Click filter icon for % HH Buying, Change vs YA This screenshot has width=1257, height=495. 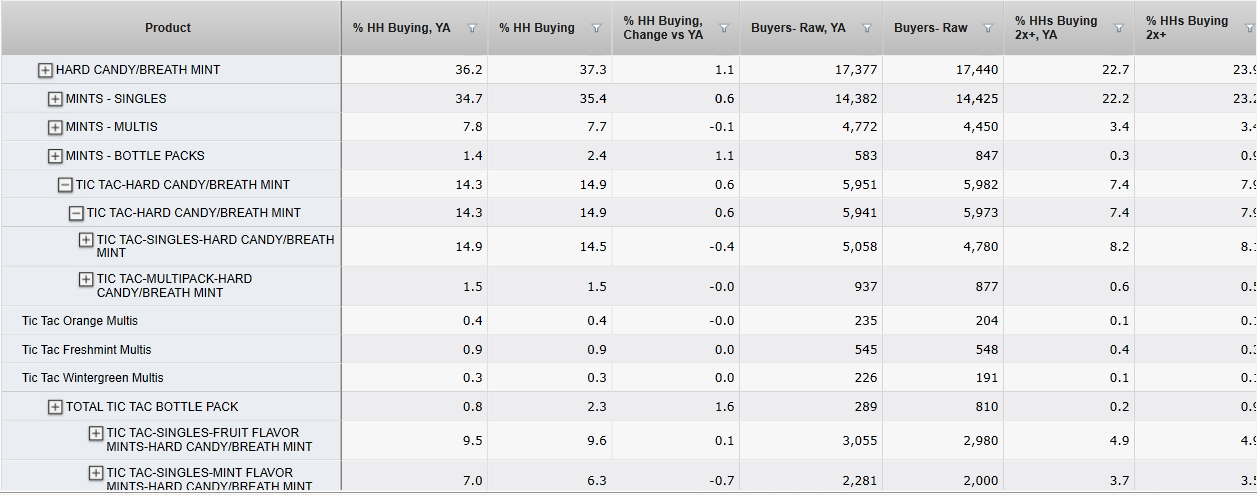click(x=724, y=28)
